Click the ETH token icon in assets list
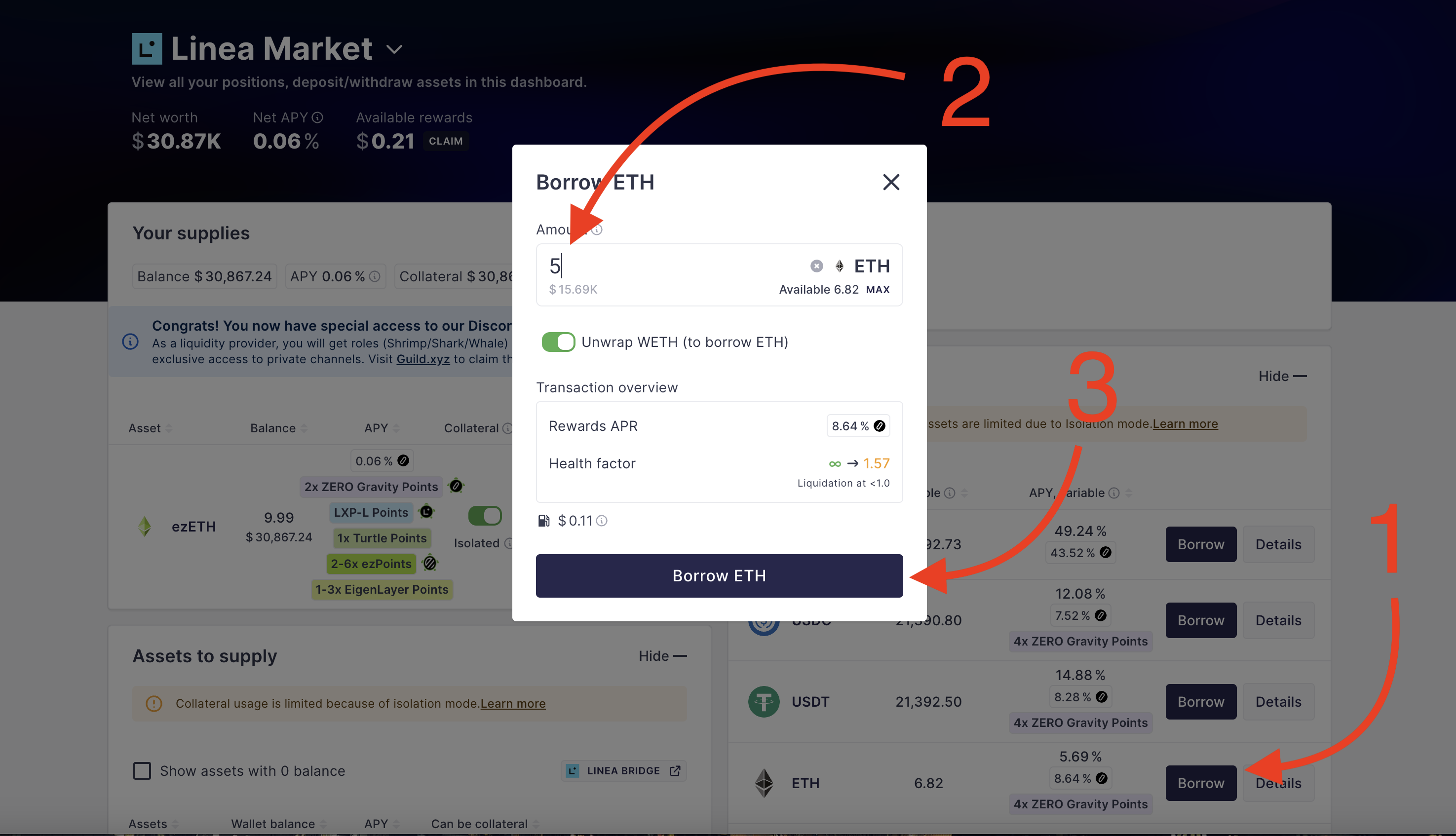 point(764,783)
